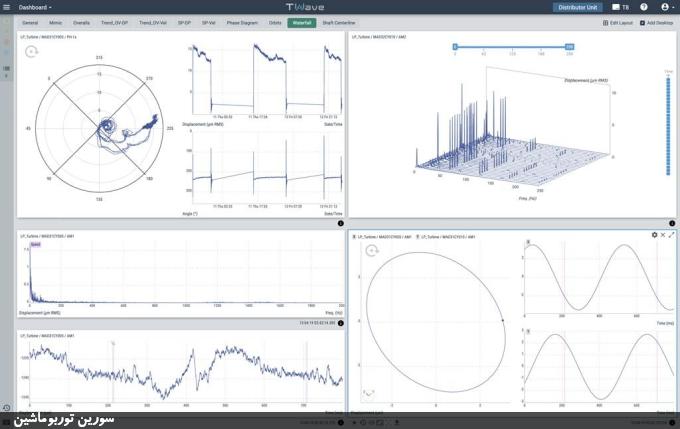Open the Dashboard dropdown menu
680x429 pixels.
tap(36, 7)
